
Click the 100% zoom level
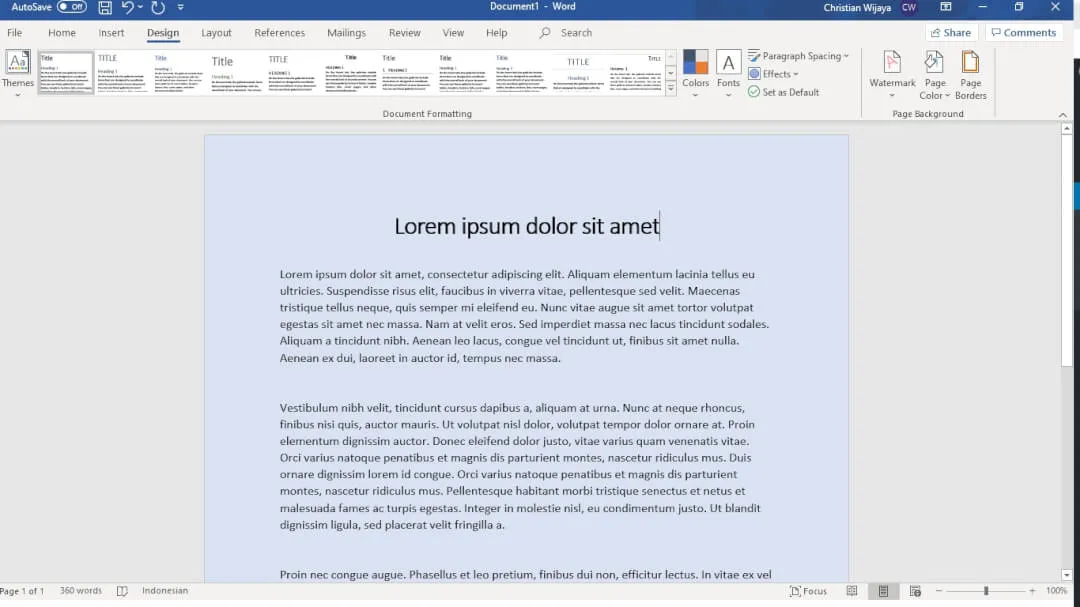1057,590
